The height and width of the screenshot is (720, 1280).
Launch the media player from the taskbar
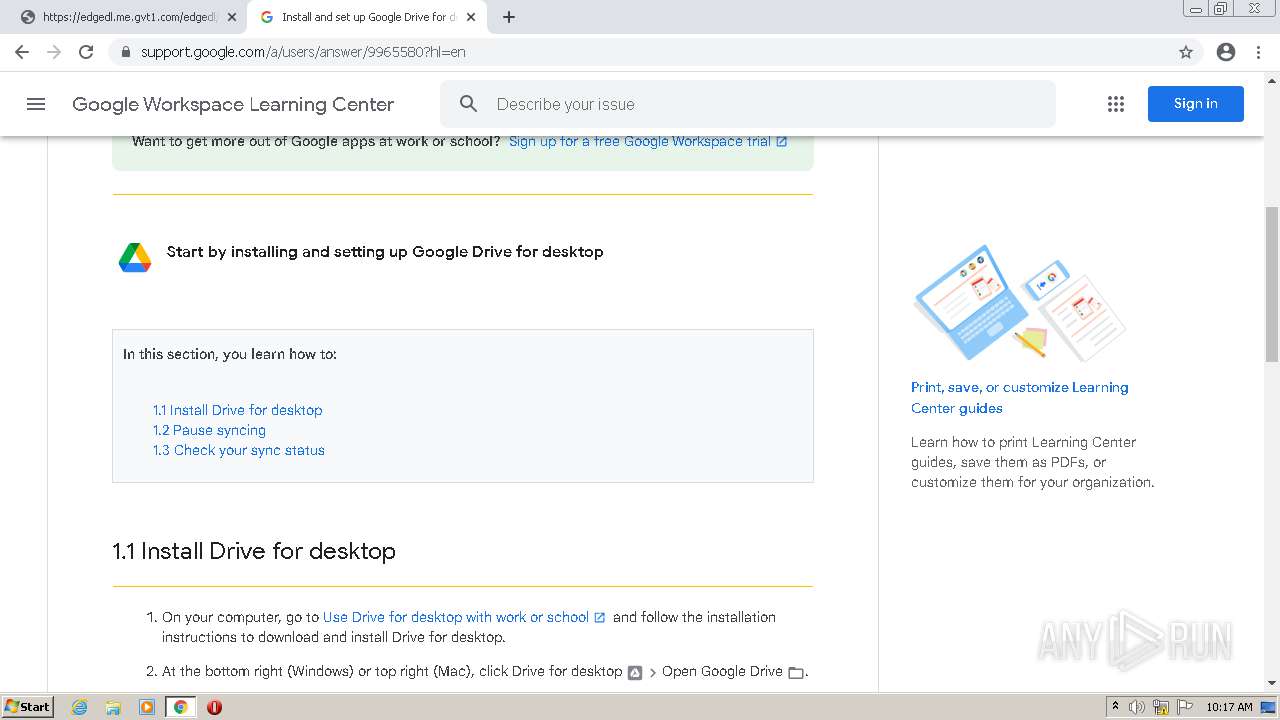click(x=147, y=707)
